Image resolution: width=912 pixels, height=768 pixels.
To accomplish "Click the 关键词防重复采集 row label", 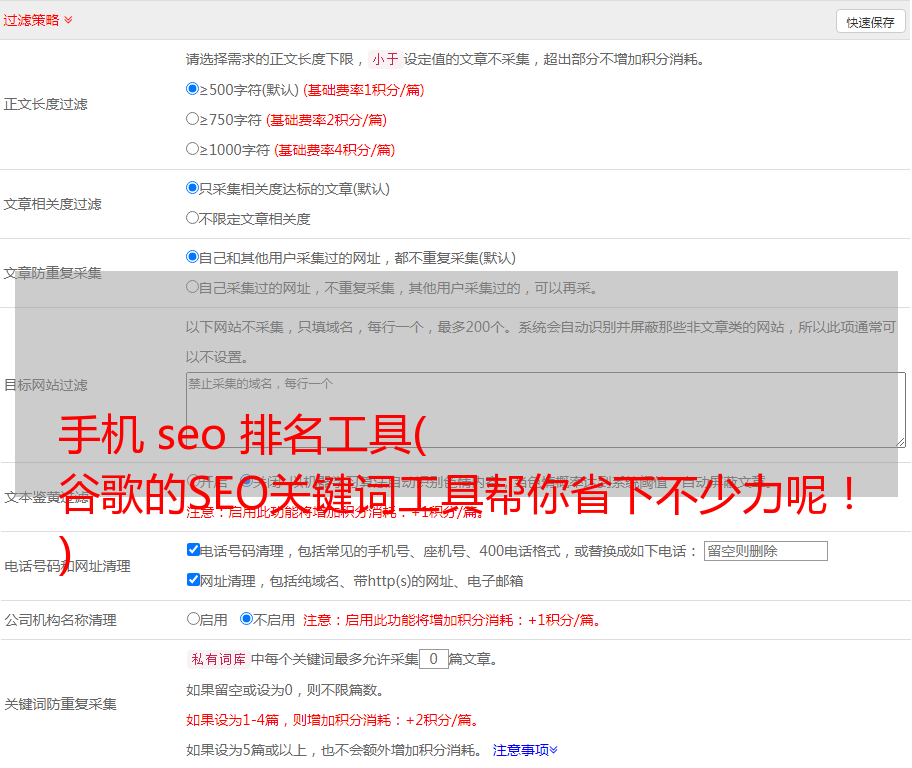I will click(60, 704).
